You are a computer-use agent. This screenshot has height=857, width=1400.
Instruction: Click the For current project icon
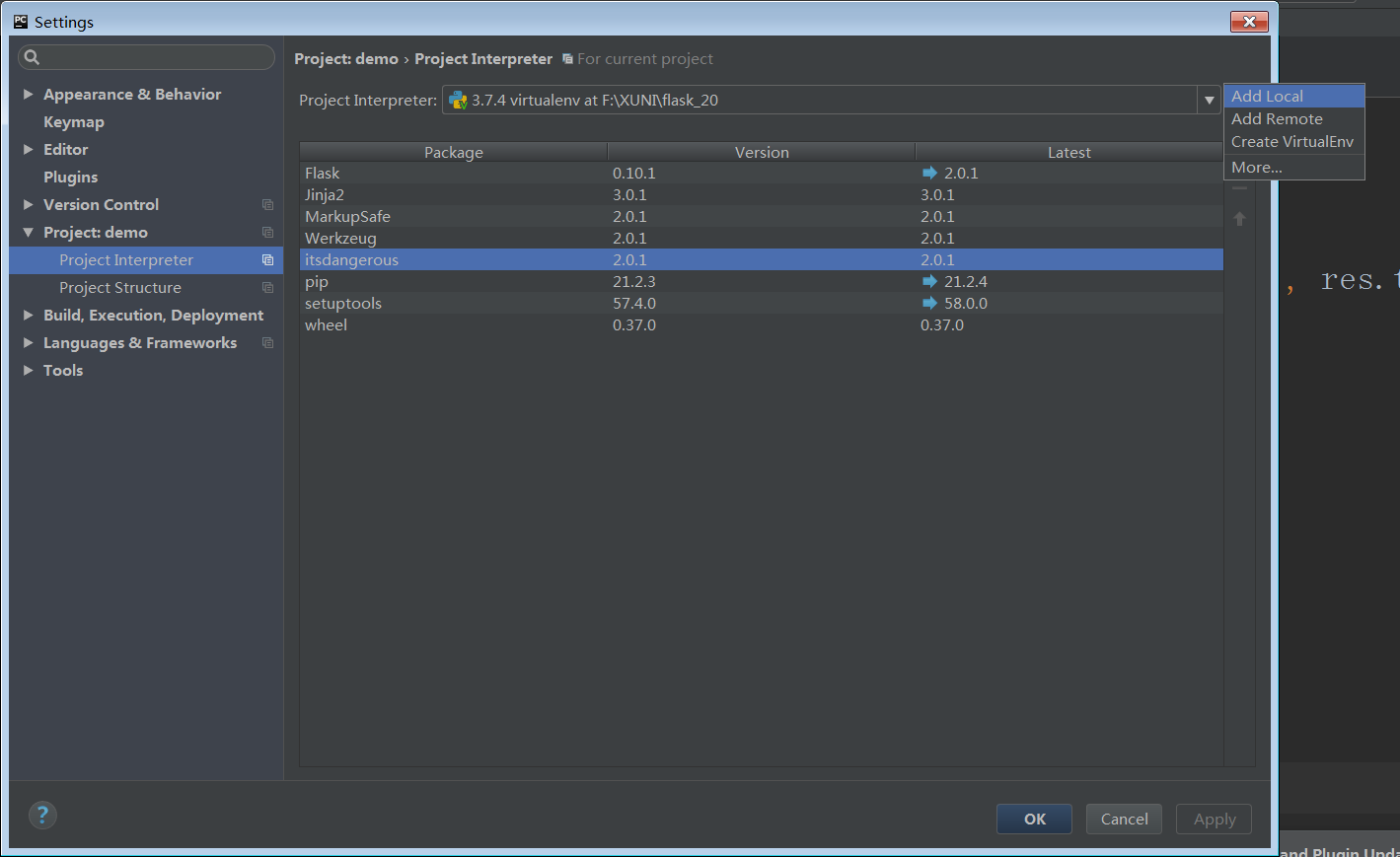click(567, 59)
